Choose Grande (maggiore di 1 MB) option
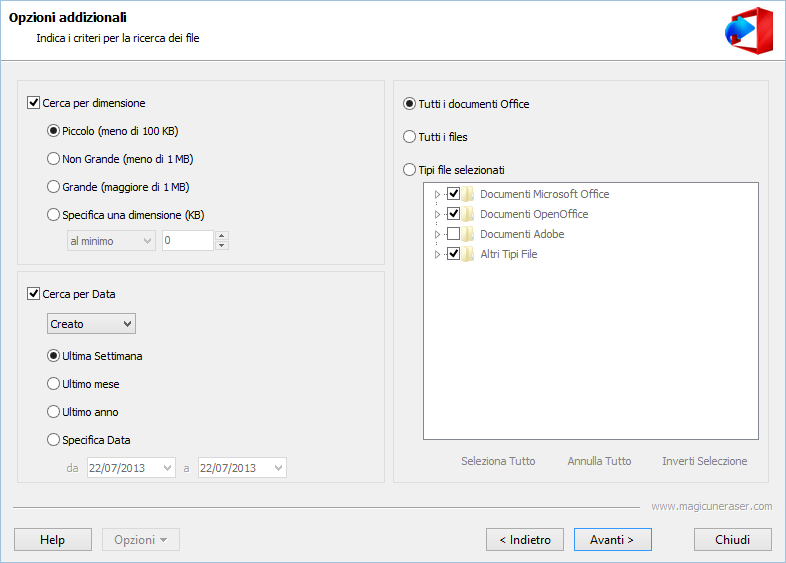The image size is (786, 563). [x=54, y=187]
